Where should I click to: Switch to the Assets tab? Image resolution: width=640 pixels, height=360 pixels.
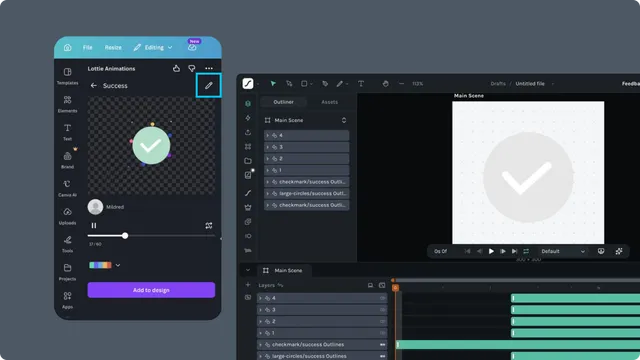(x=329, y=102)
